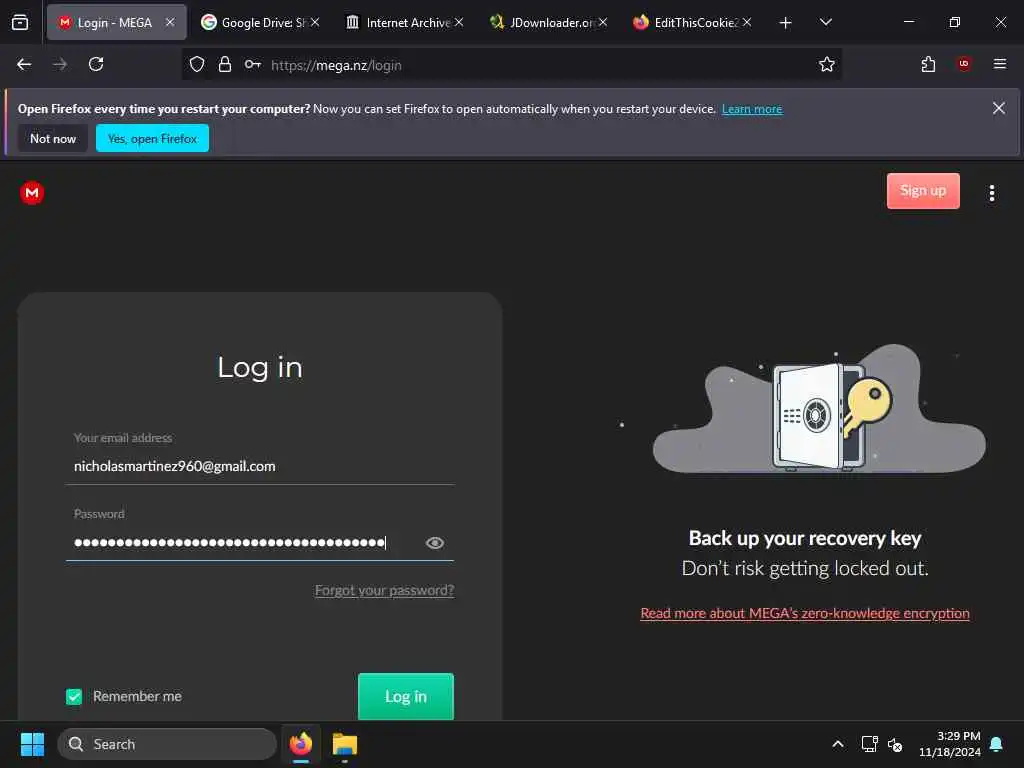Close the Login - MEGA tab

coord(170,22)
